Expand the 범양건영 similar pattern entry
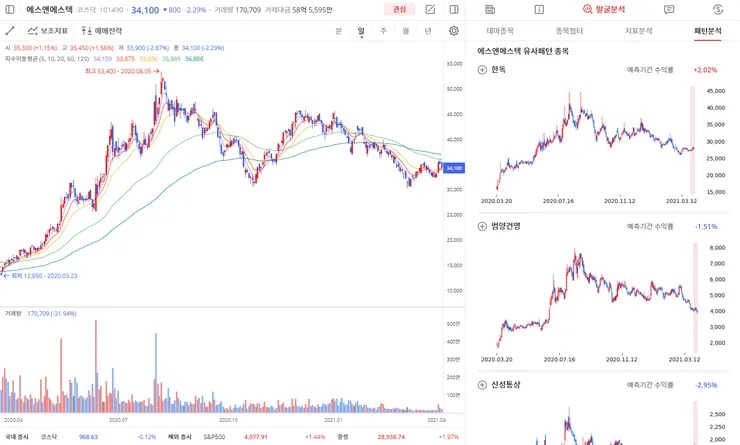740x445 pixels. (x=482, y=227)
